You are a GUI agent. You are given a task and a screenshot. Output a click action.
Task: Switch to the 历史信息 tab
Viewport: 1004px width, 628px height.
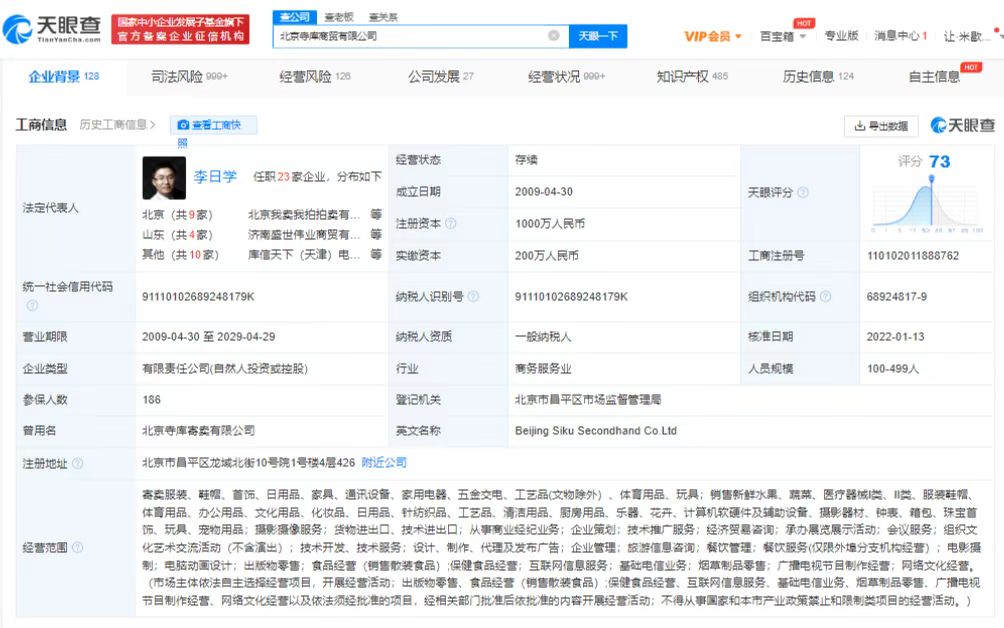818,77
